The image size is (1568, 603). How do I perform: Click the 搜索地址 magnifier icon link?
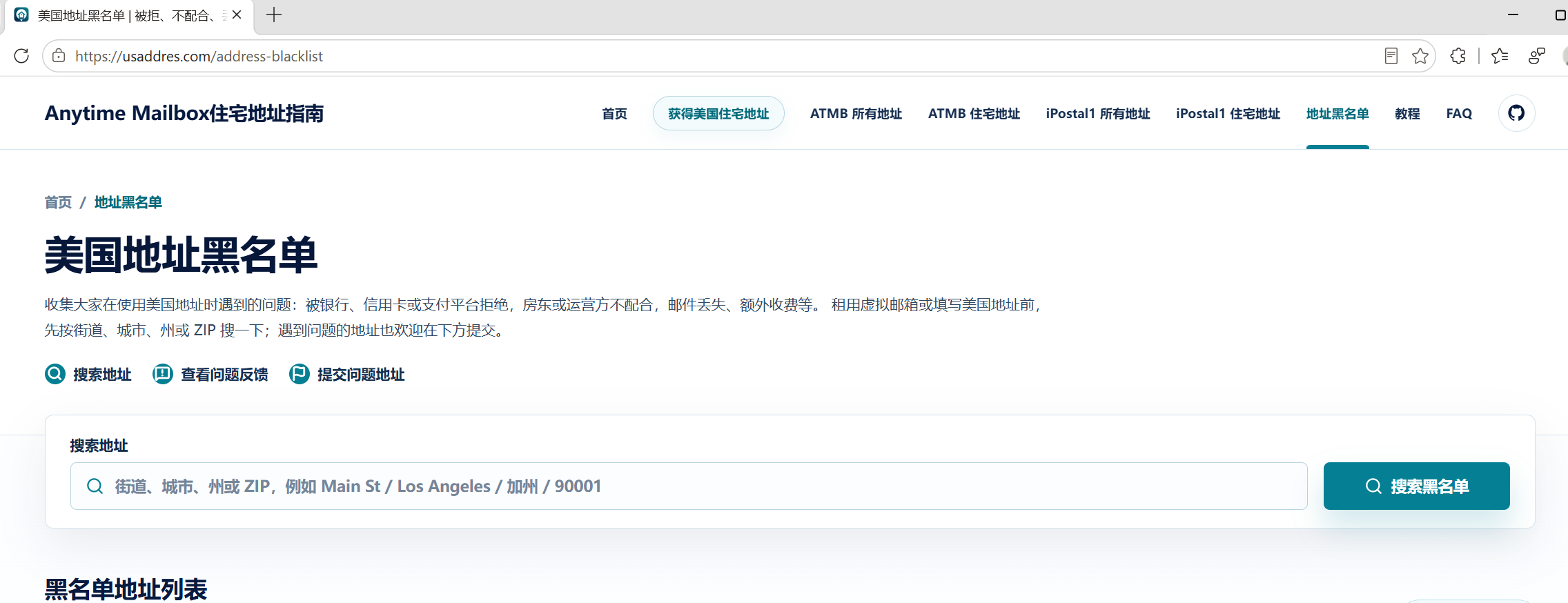[55, 374]
